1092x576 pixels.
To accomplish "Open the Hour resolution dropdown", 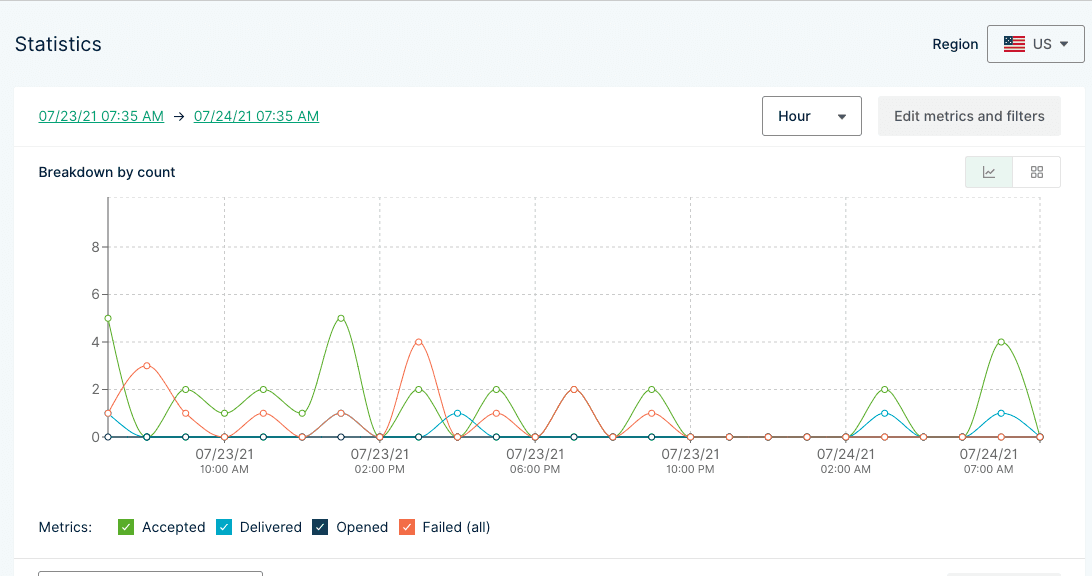I will 811,116.
